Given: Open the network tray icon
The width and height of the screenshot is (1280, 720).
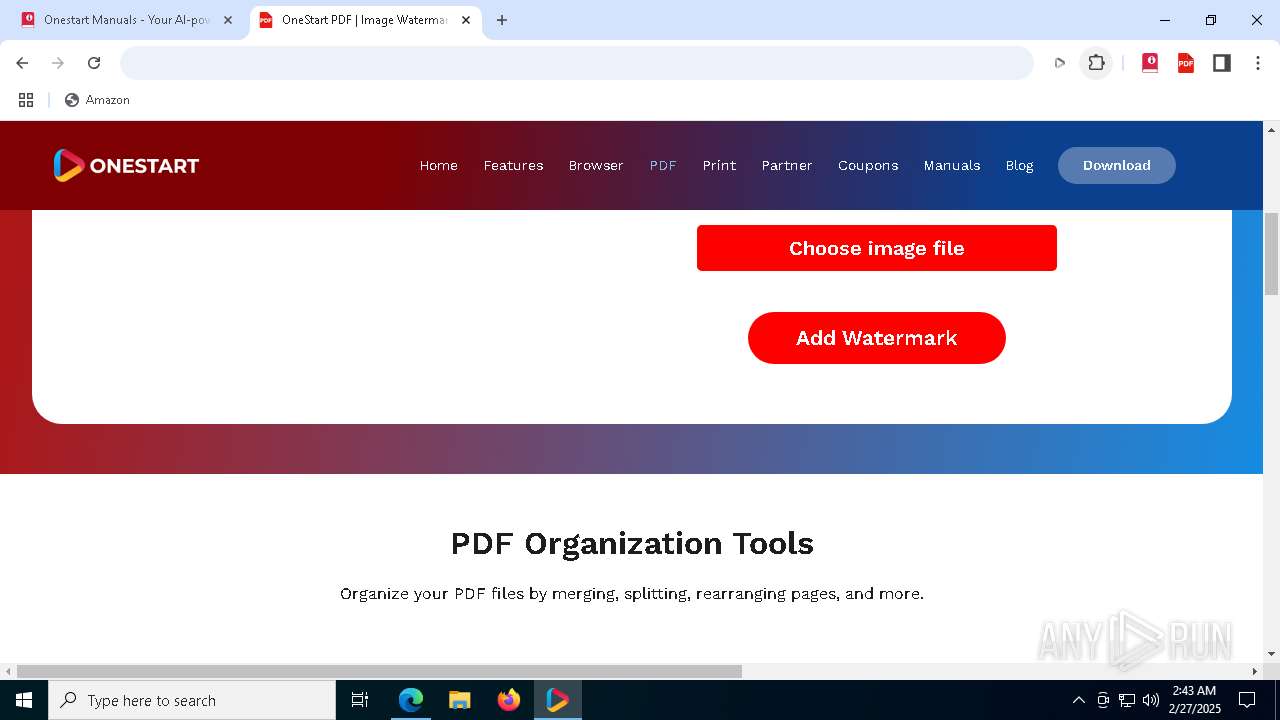Looking at the screenshot, I should click(1127, 700).
